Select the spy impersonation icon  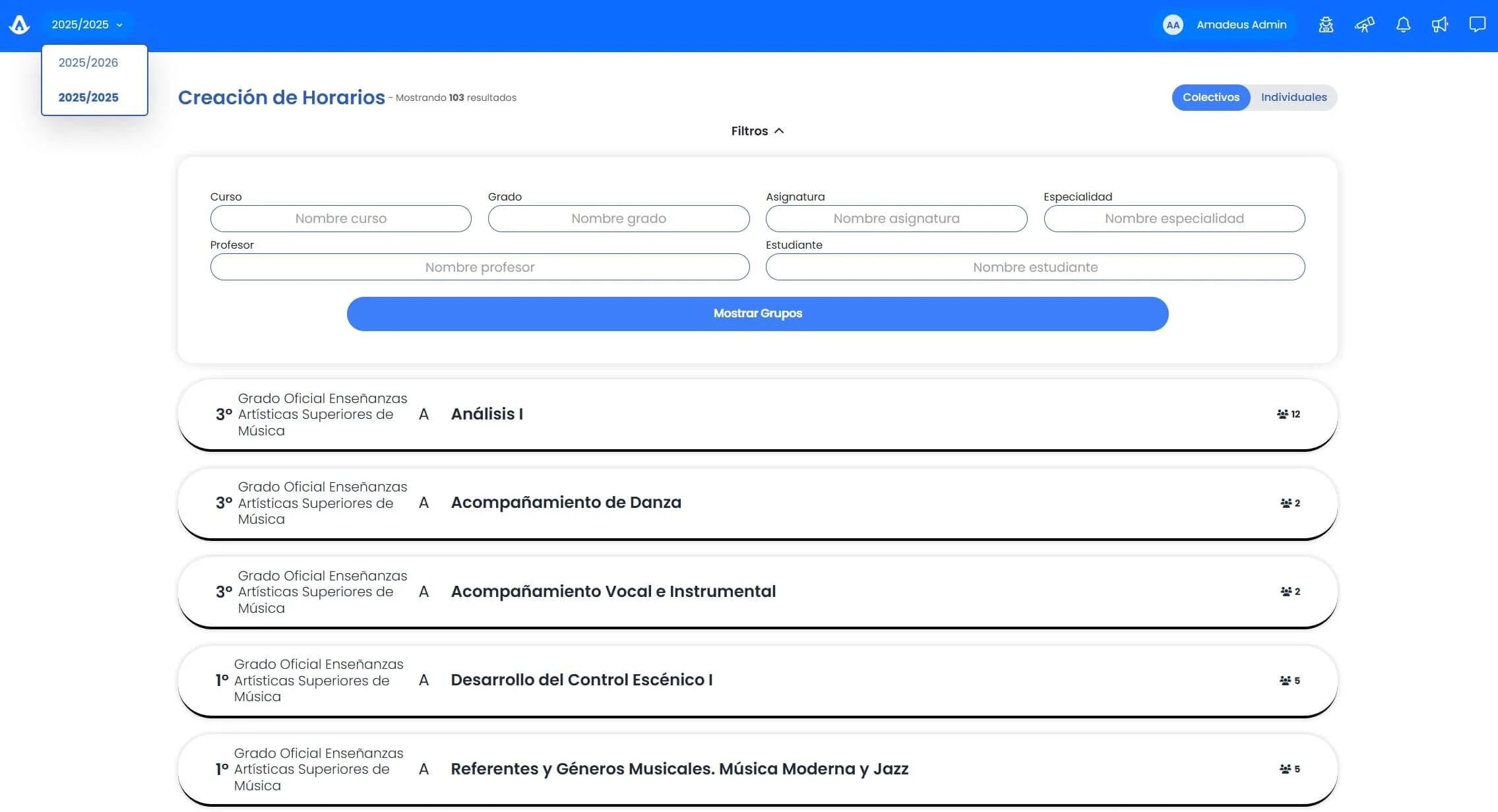pyautogui.click(x=1326, y=24)
